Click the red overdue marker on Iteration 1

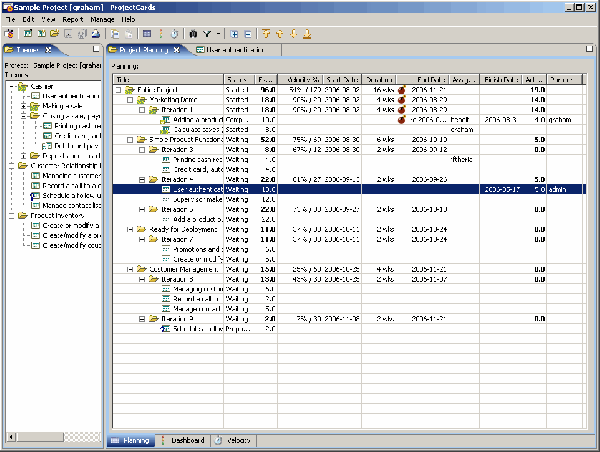click(401, 109)
